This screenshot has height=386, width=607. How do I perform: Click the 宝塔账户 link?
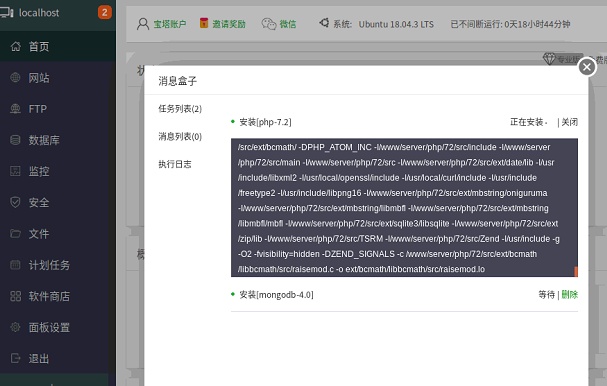(170, 24)
